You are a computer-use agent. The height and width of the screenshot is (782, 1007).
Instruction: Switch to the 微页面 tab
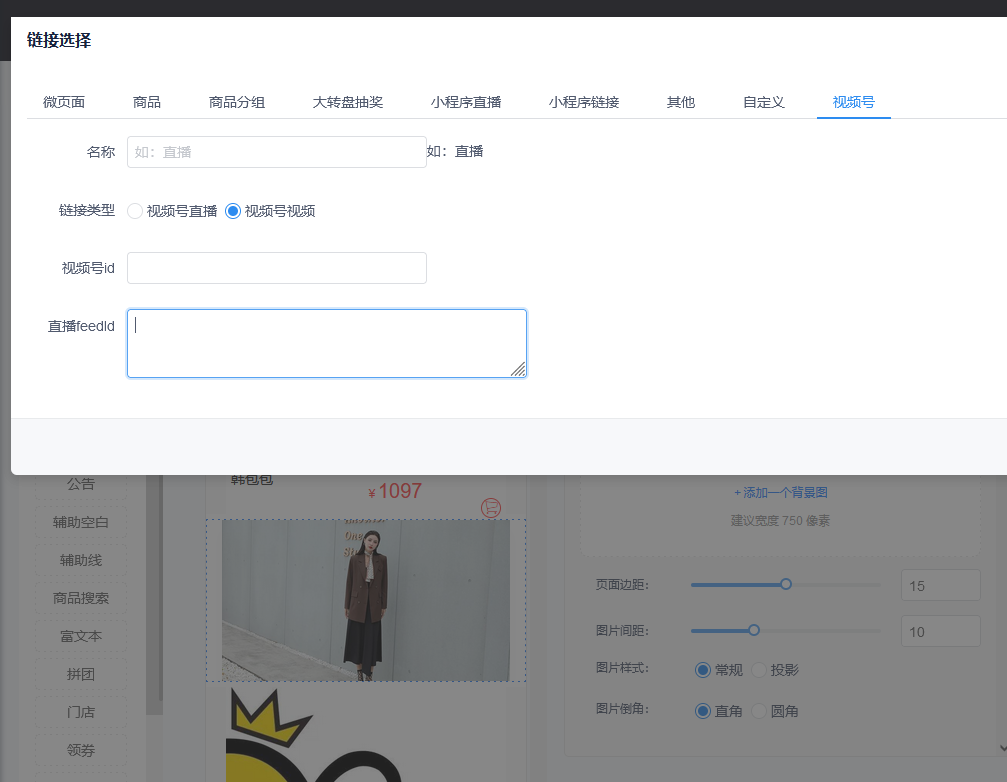coord(64,102)
